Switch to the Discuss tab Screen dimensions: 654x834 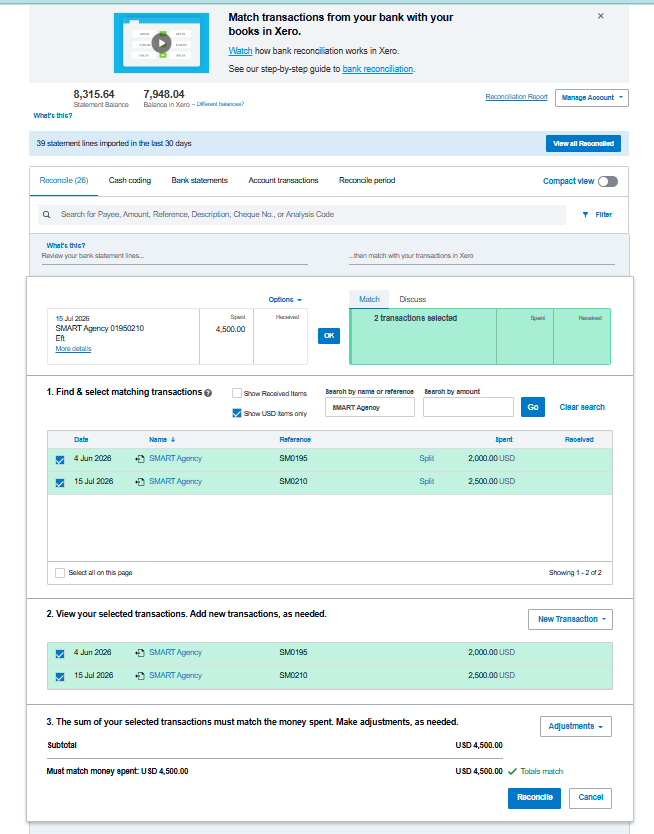[413, 299]
